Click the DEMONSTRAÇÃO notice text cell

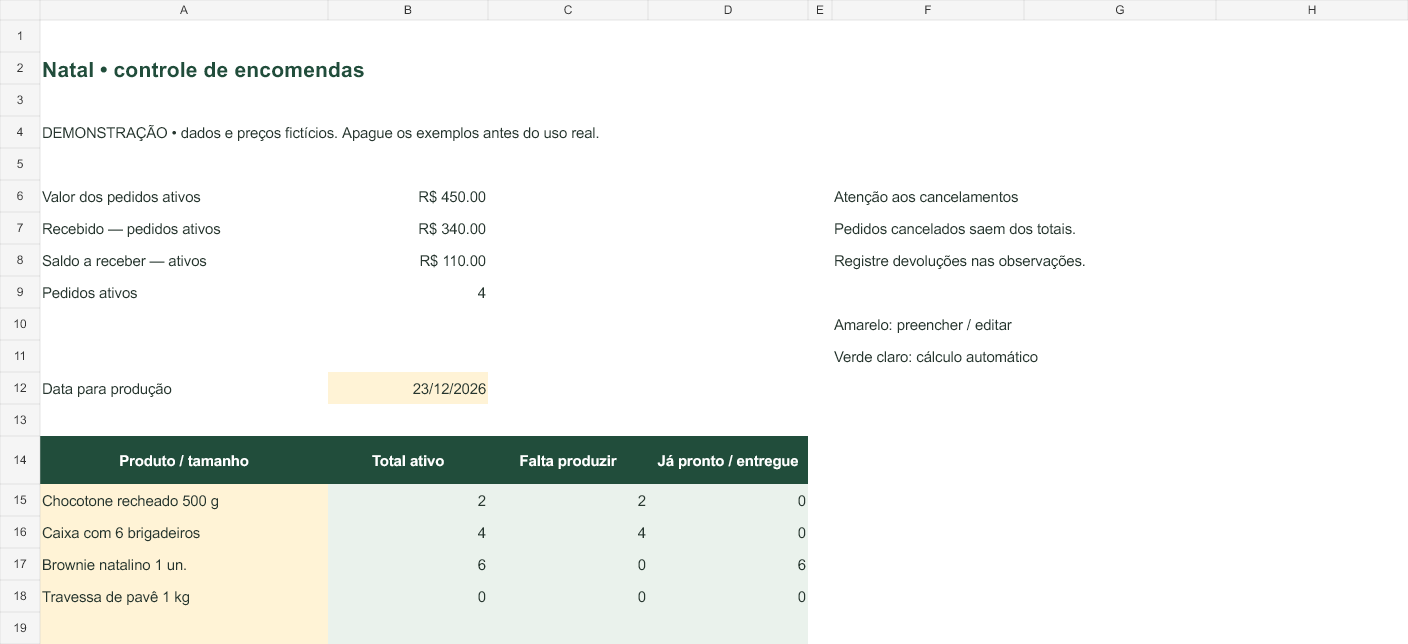(321, 133)
